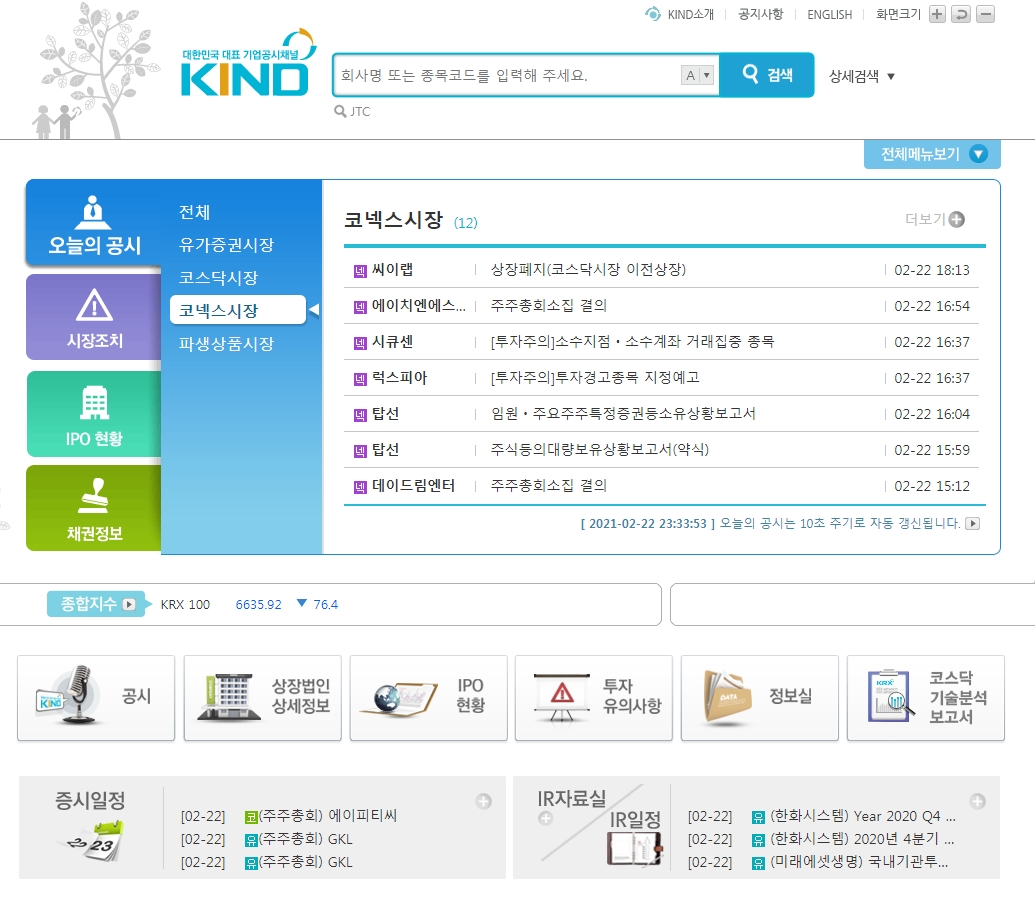1035x897 pixels.
Task: Open the 에이치엔에스... company name
Action: click(x=418, y=306)
